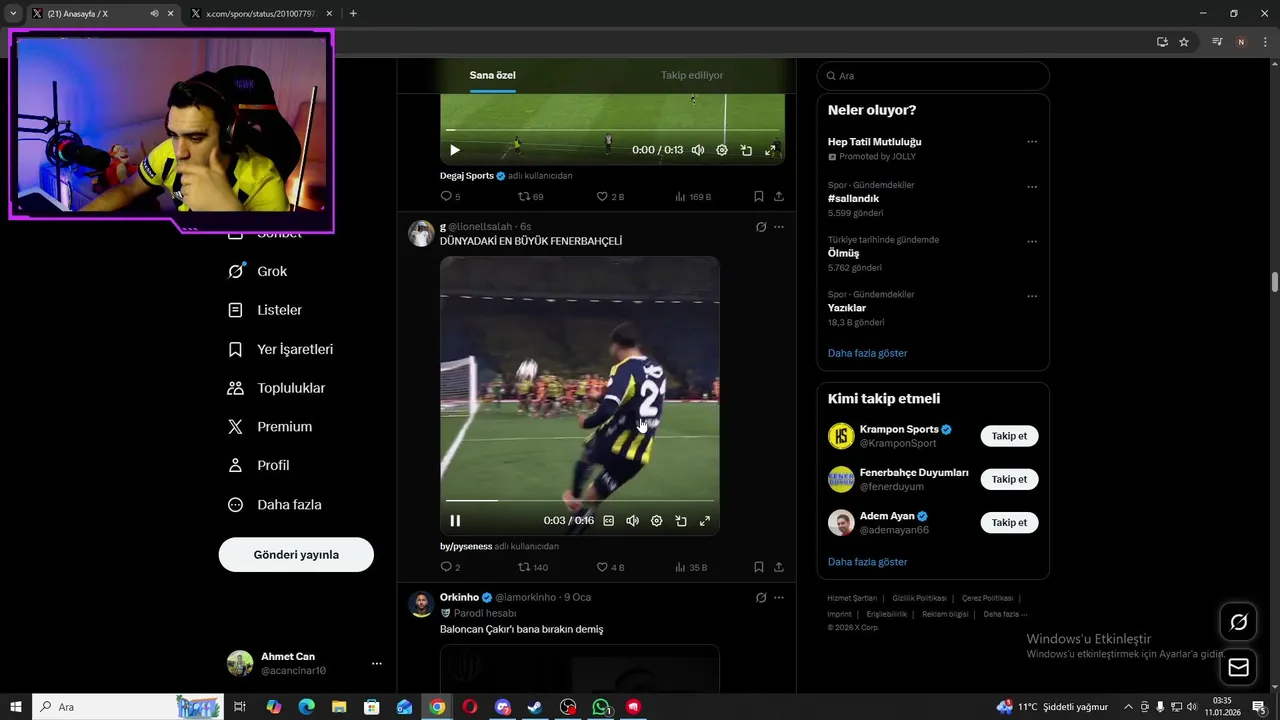The image size is (1280, 720).
Task: Open the floating messages envelope button
Action: click(x=1238, y=667)
